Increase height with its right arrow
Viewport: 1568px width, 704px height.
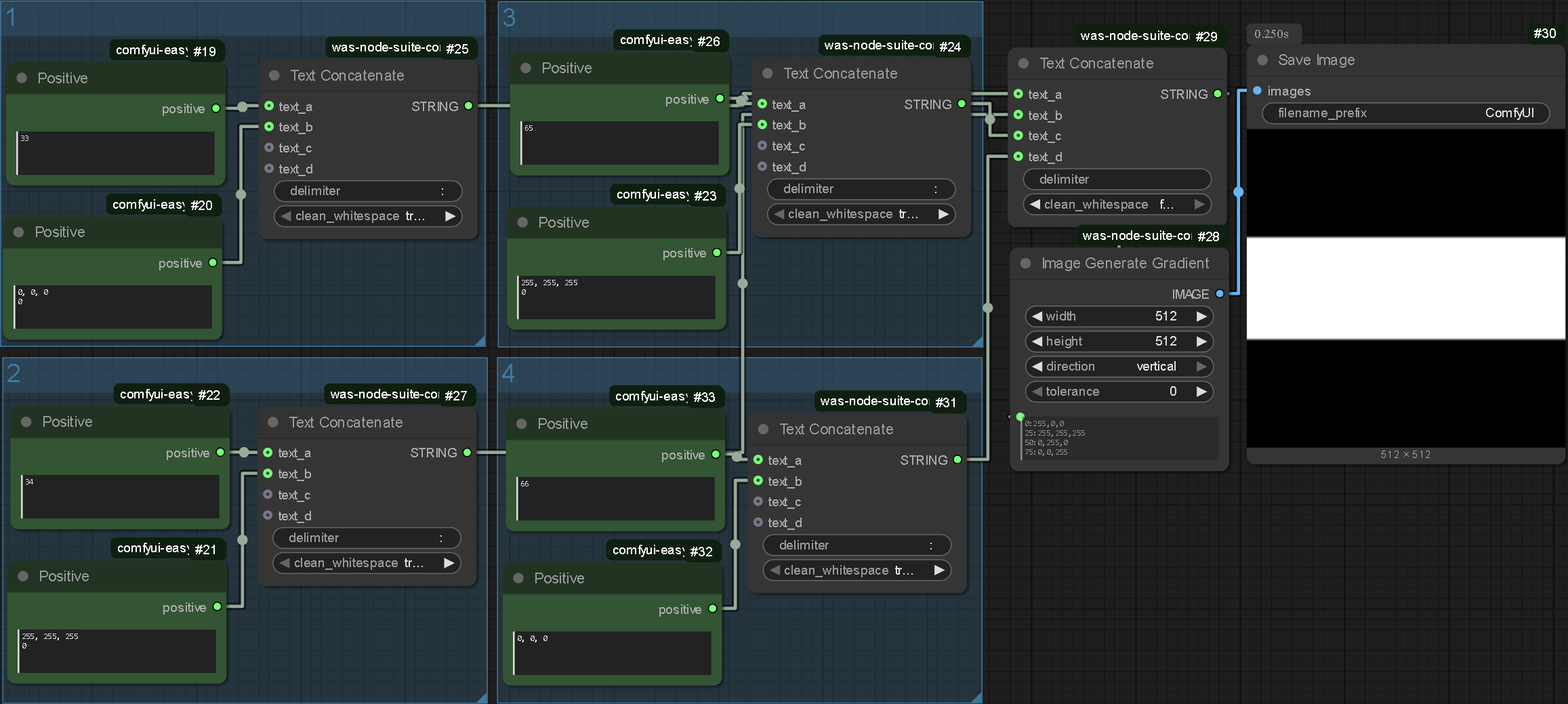[1201, 341]
